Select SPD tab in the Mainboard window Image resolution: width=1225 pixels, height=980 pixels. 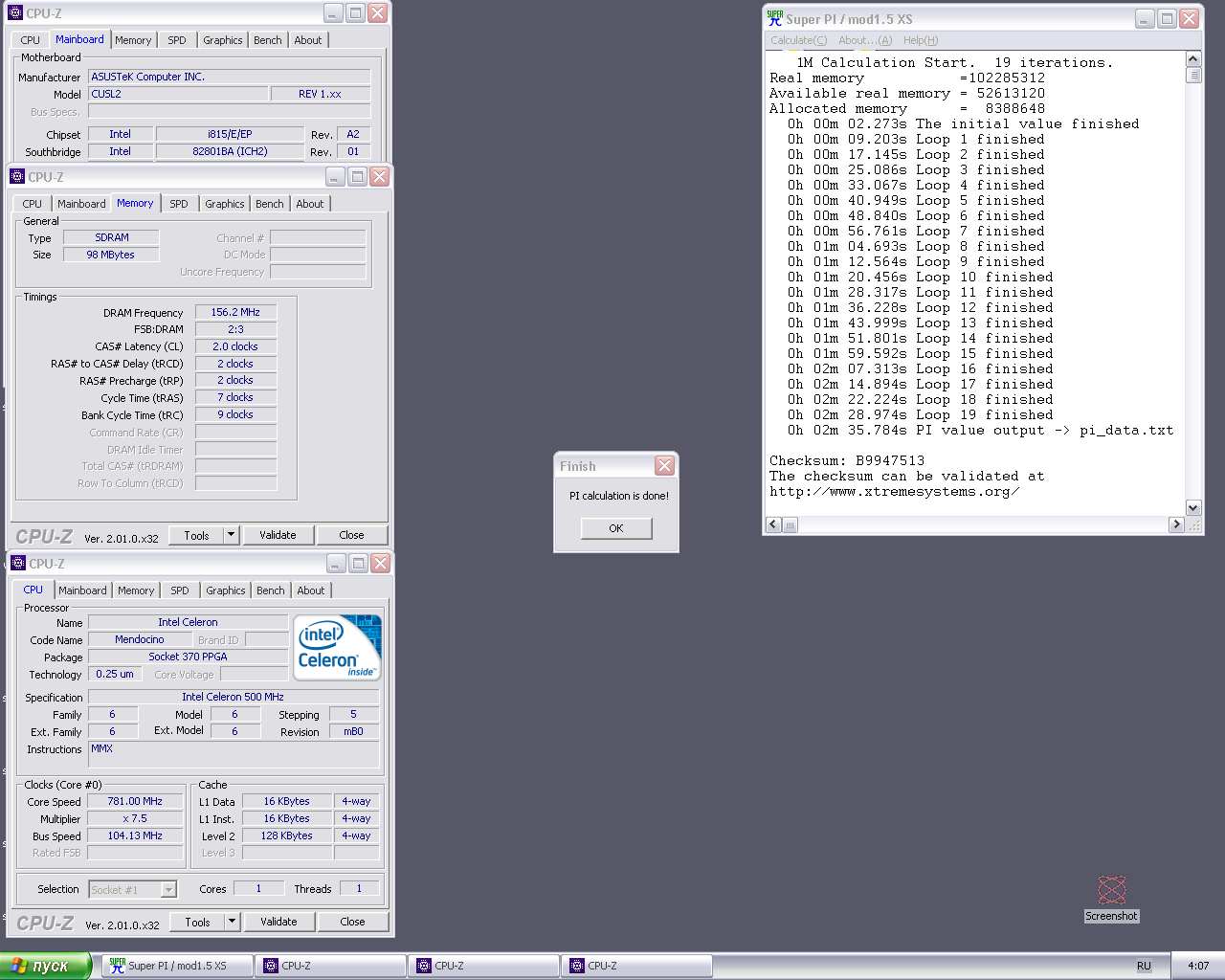click(177, 40)
